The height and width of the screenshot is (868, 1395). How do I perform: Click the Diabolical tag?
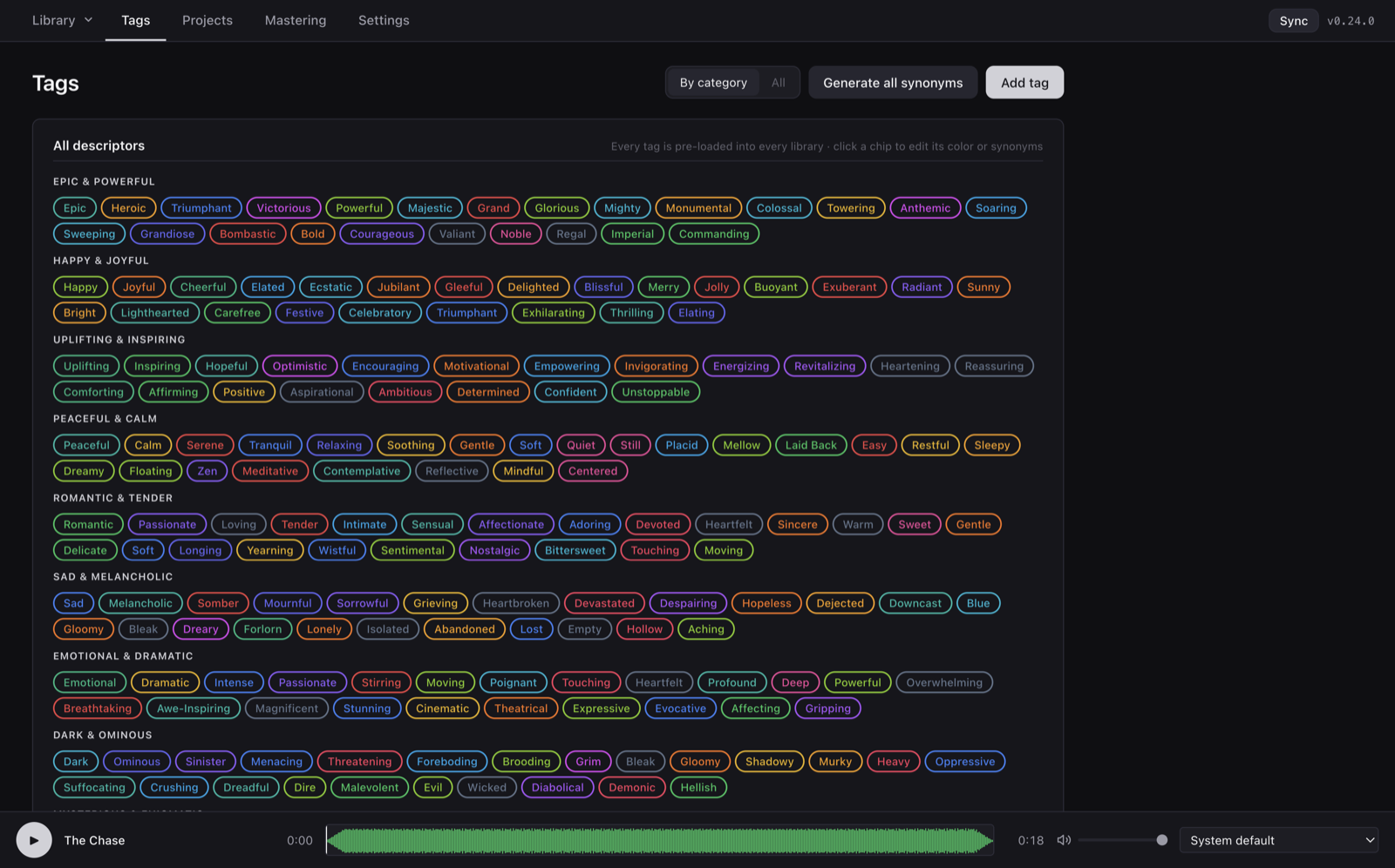558,788
